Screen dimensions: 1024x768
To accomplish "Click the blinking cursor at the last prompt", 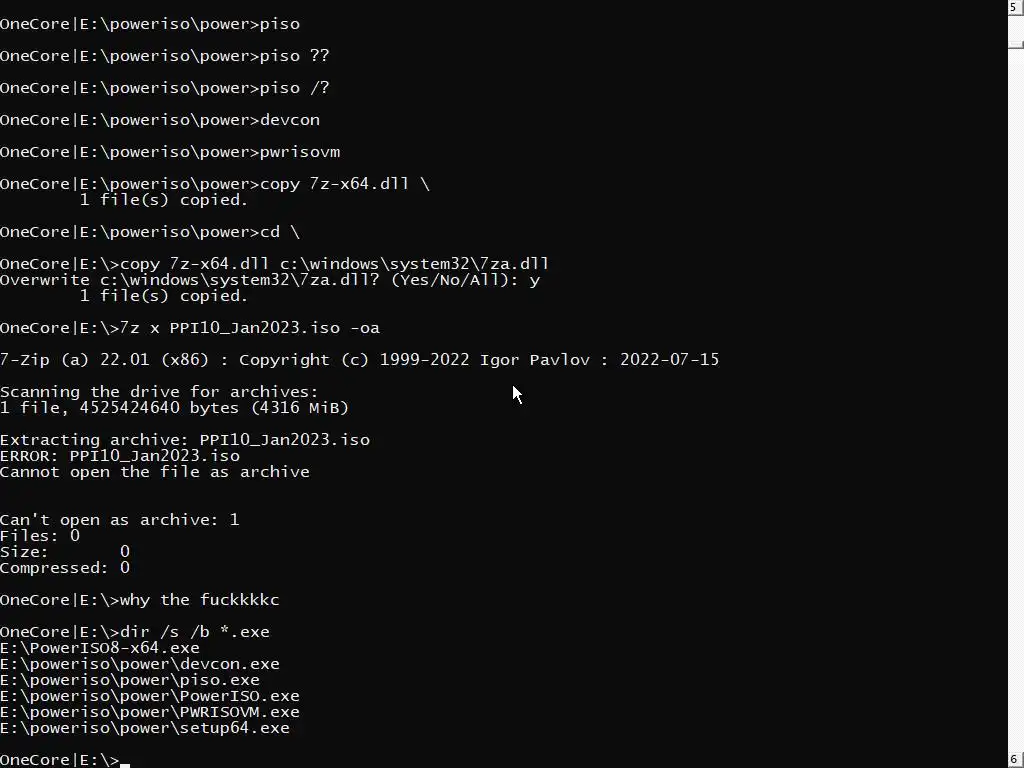I will 125,763.
